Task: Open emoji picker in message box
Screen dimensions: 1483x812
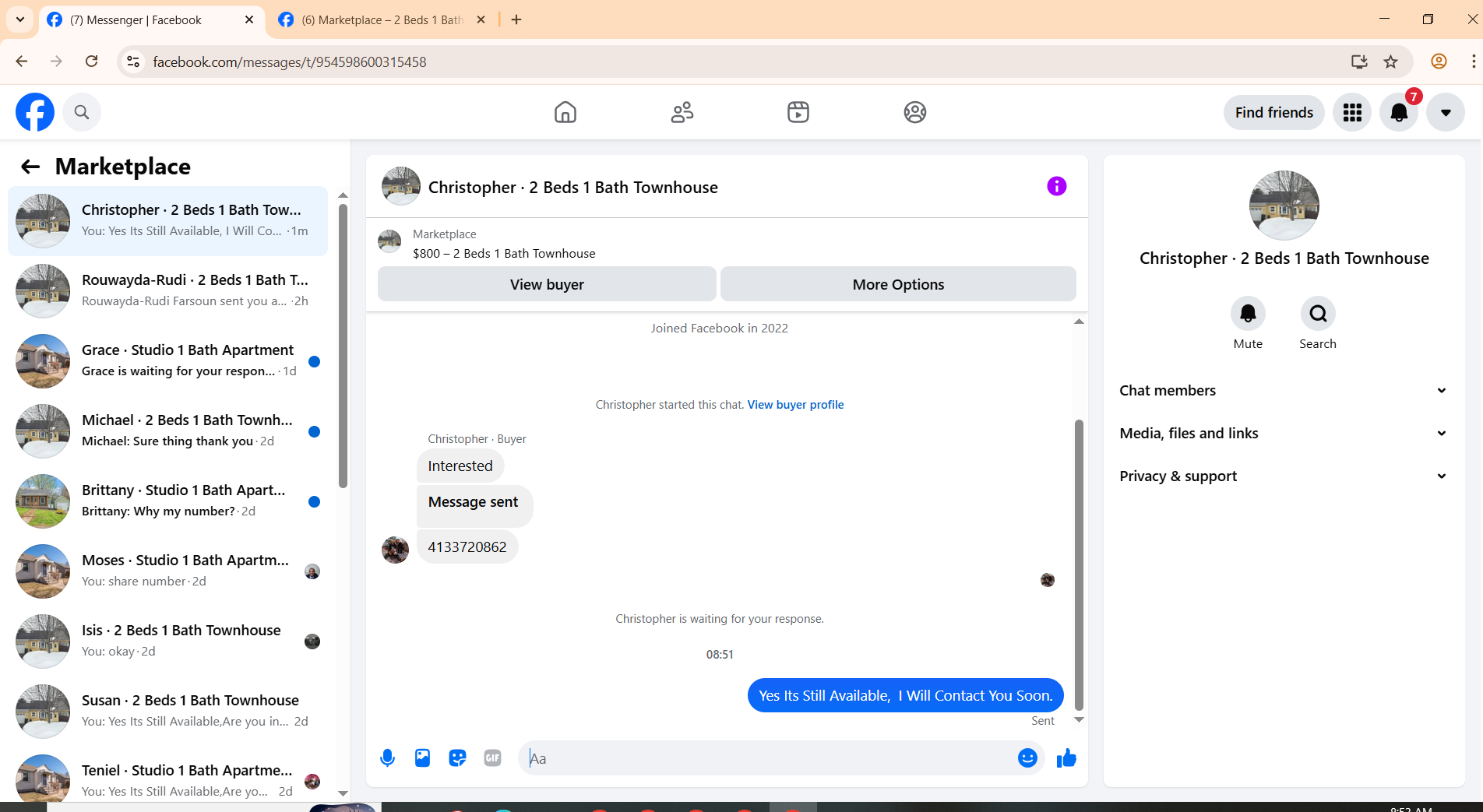Action: pos(1027,758)
